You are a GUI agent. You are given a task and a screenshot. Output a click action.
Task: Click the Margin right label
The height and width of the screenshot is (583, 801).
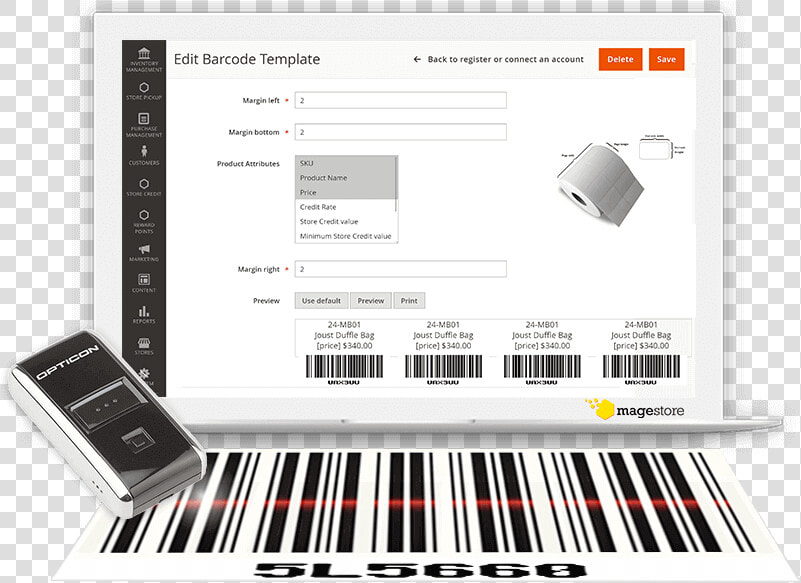tap(258, 269)
